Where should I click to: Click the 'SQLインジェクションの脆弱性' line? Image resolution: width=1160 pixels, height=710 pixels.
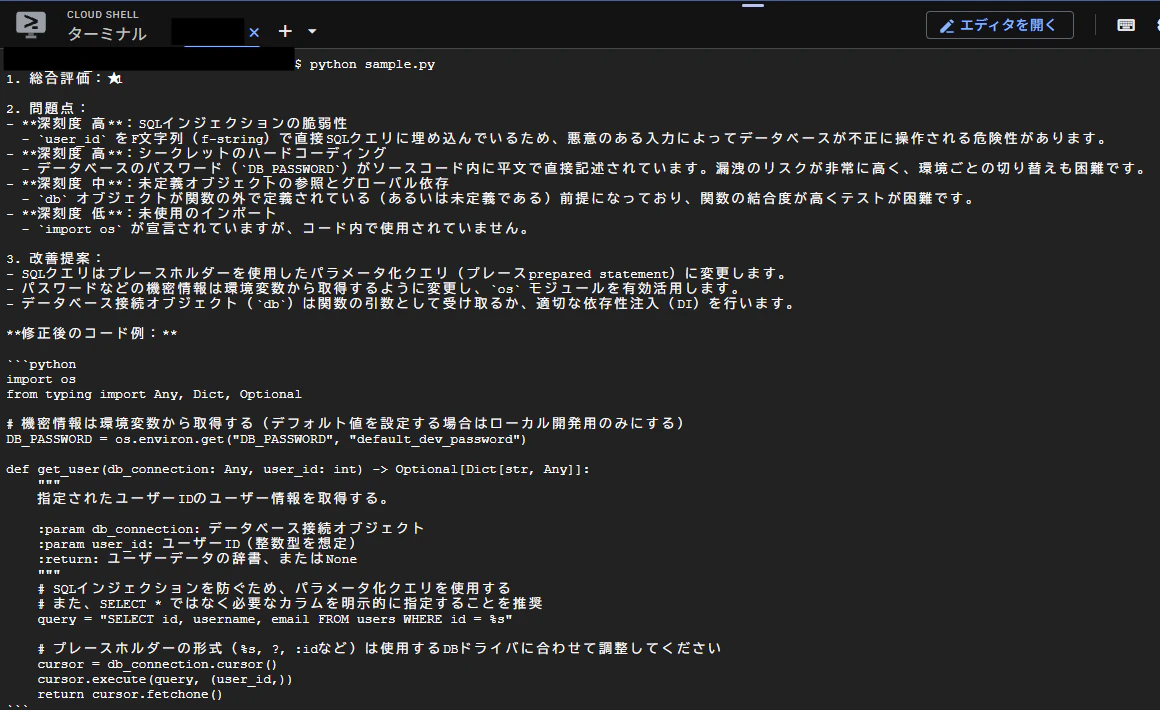coord(177,124)
